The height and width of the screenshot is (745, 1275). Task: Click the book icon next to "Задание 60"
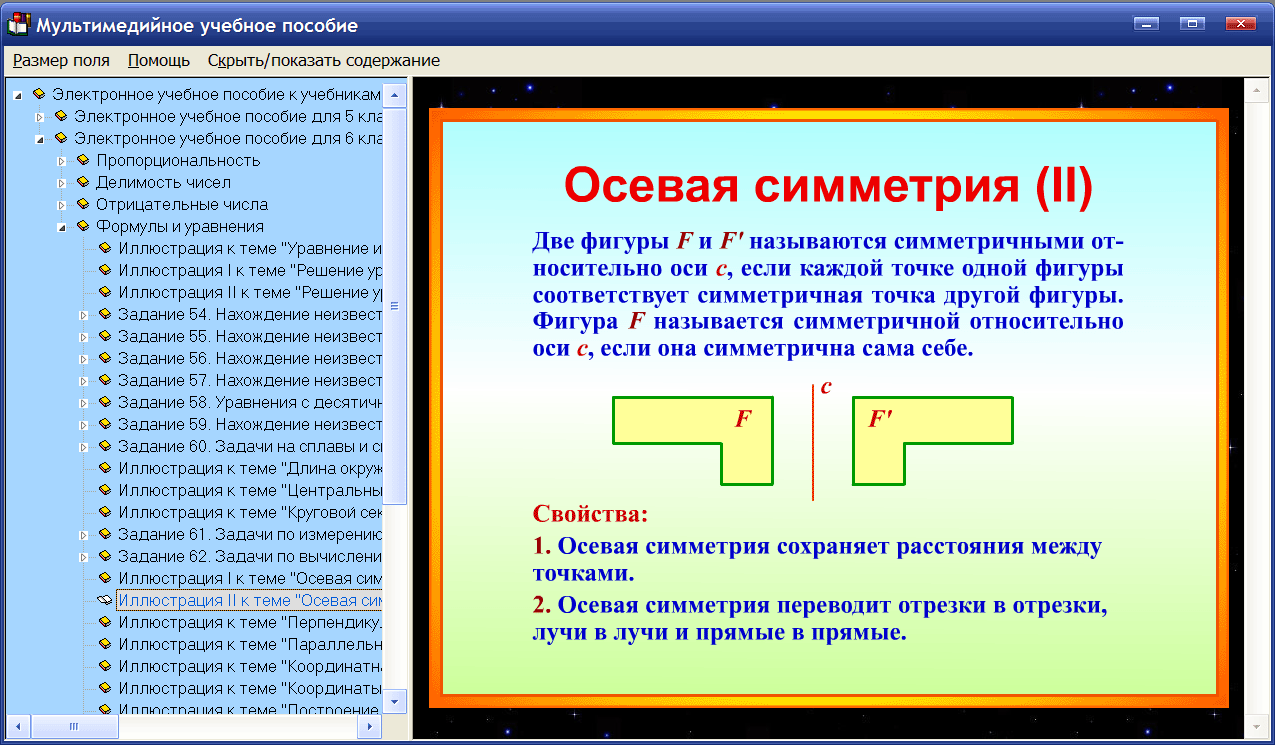tap(104, 446)
